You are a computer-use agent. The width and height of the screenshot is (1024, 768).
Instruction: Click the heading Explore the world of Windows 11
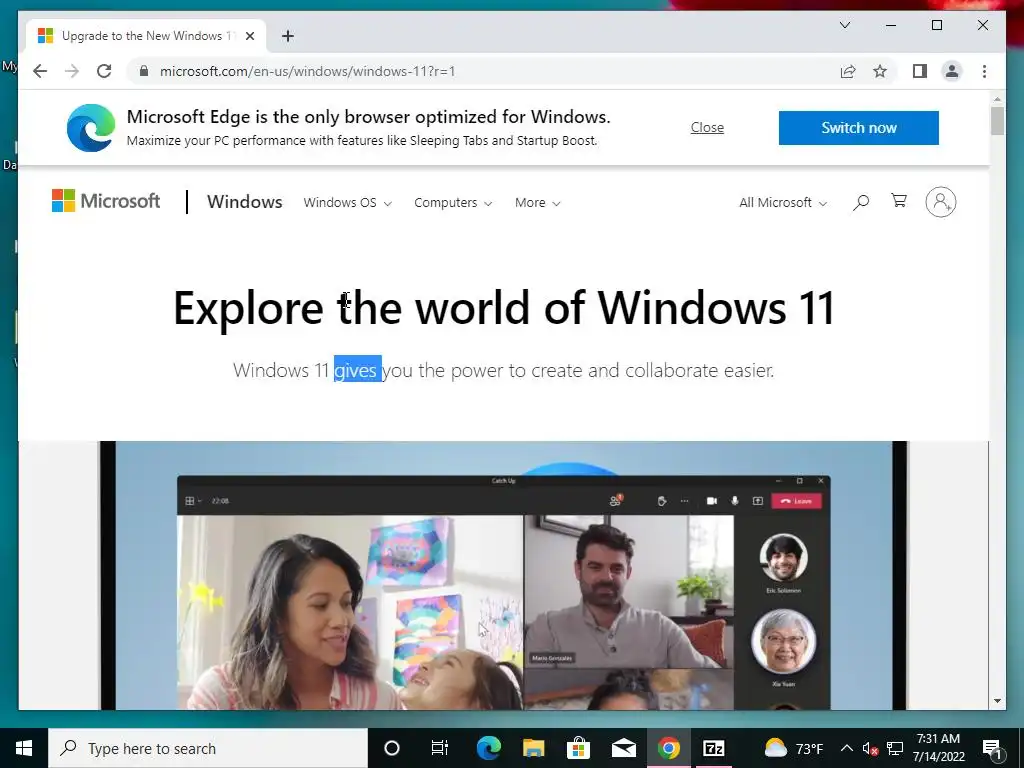[504, 308]
